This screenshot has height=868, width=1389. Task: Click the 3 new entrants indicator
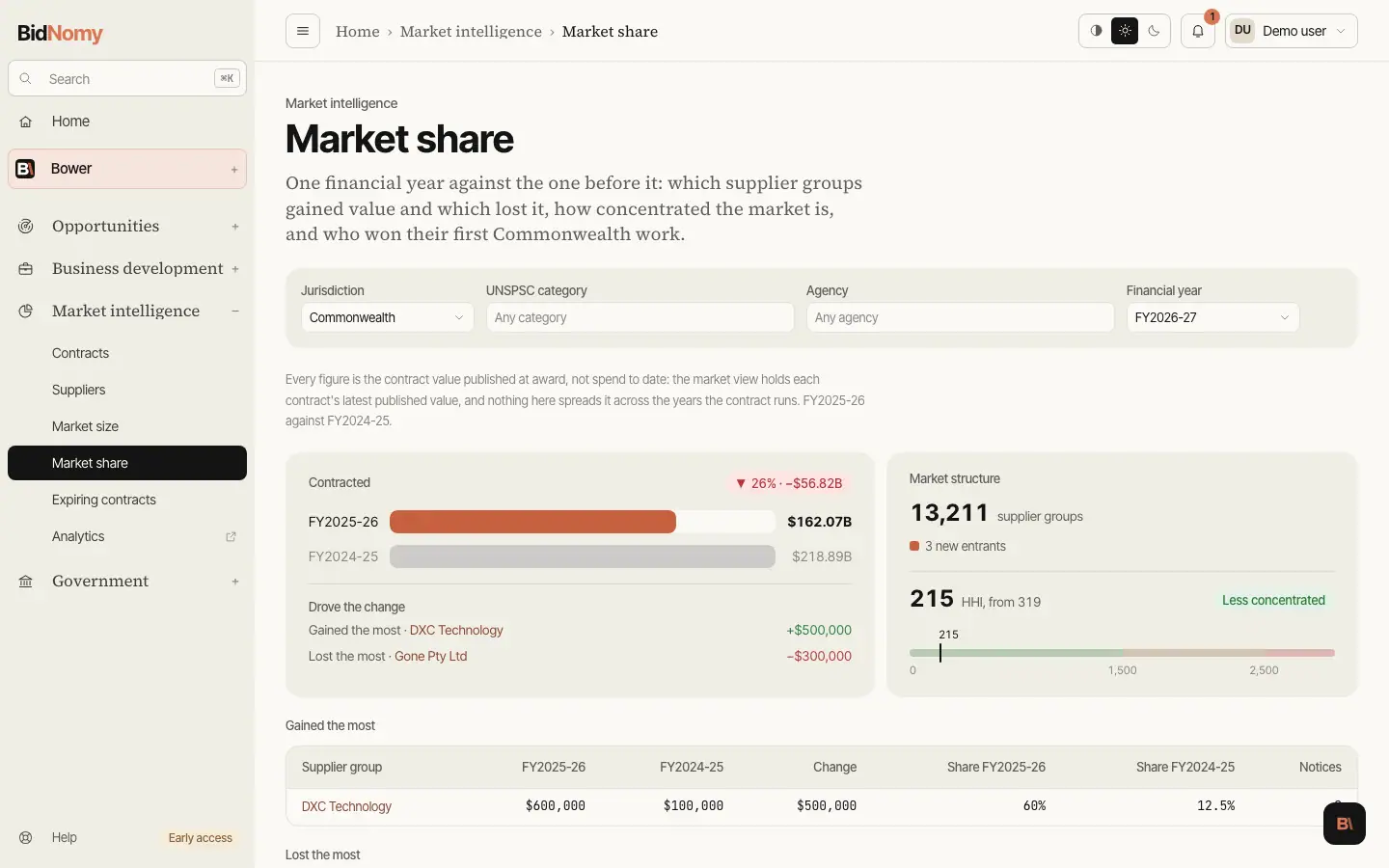click(958, 546)
